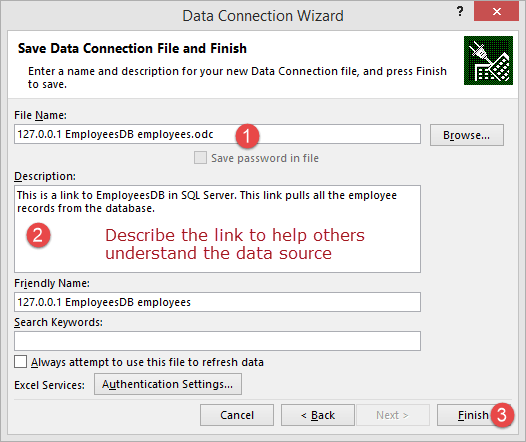Focus the Friendly Name field

pyautogui.click(x=217, y=302)
